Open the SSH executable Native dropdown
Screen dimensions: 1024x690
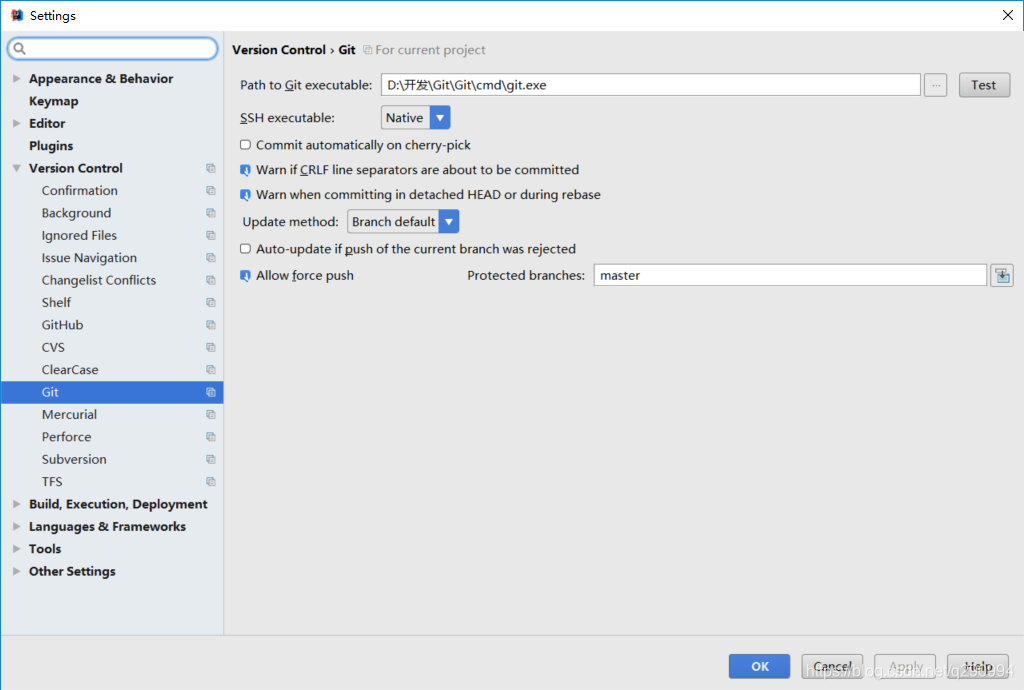tap(415, 118)
